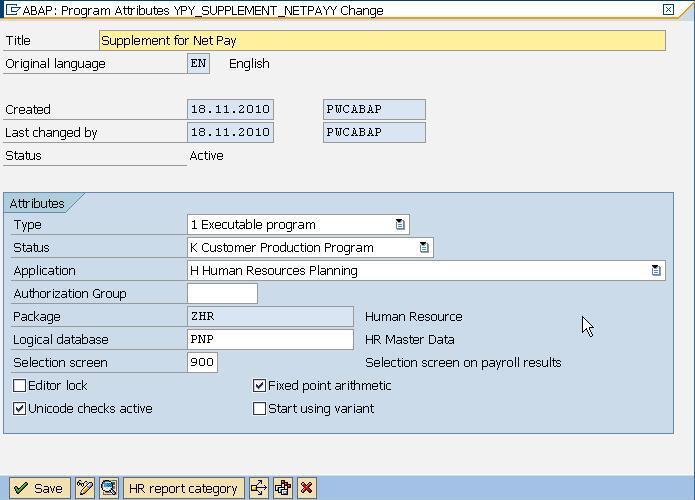Click the Title input field
Viewport: 695px width, 500px height.
tap(382, 41)
